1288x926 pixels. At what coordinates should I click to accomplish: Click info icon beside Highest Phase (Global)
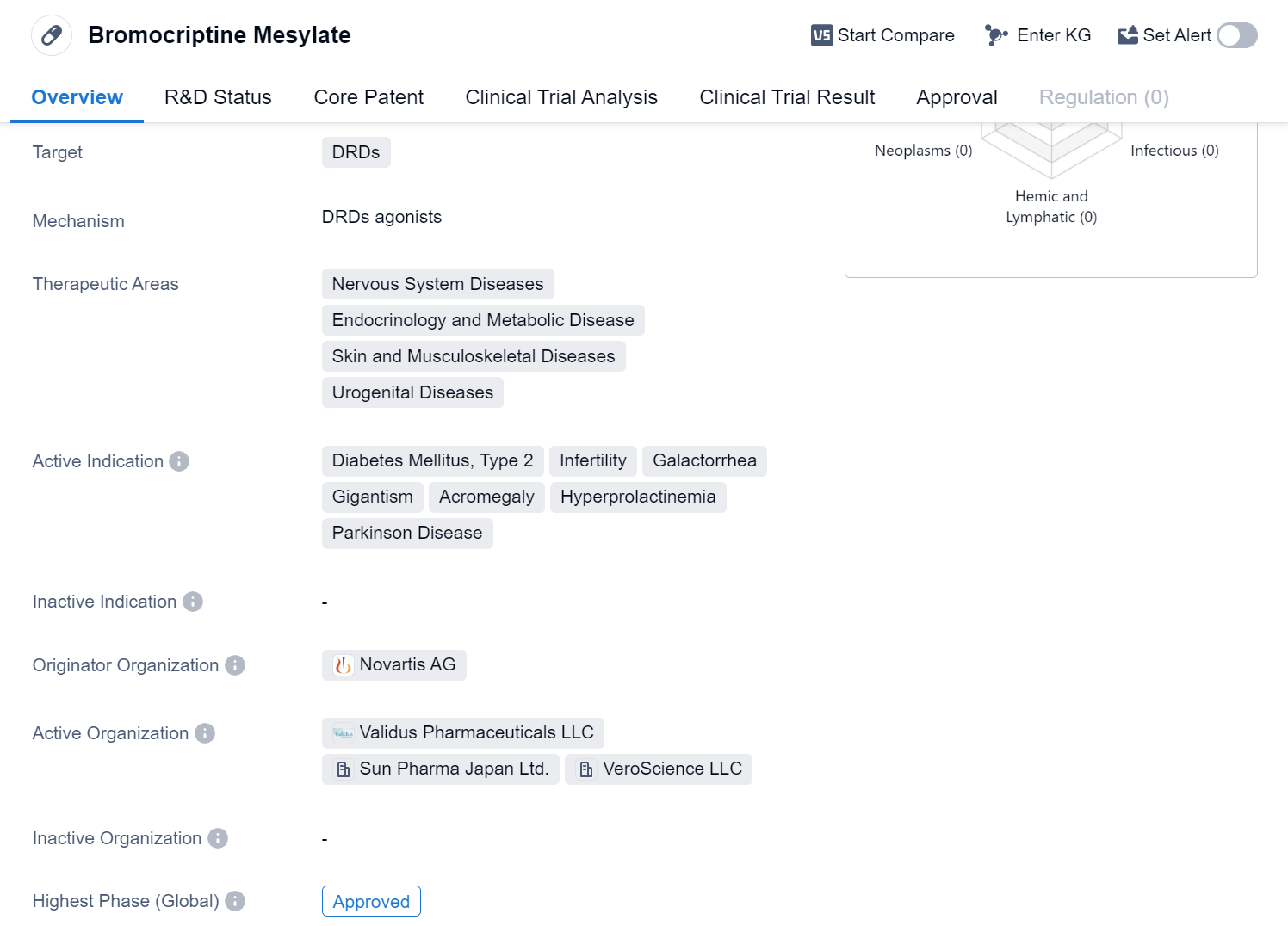click(235, 901)
